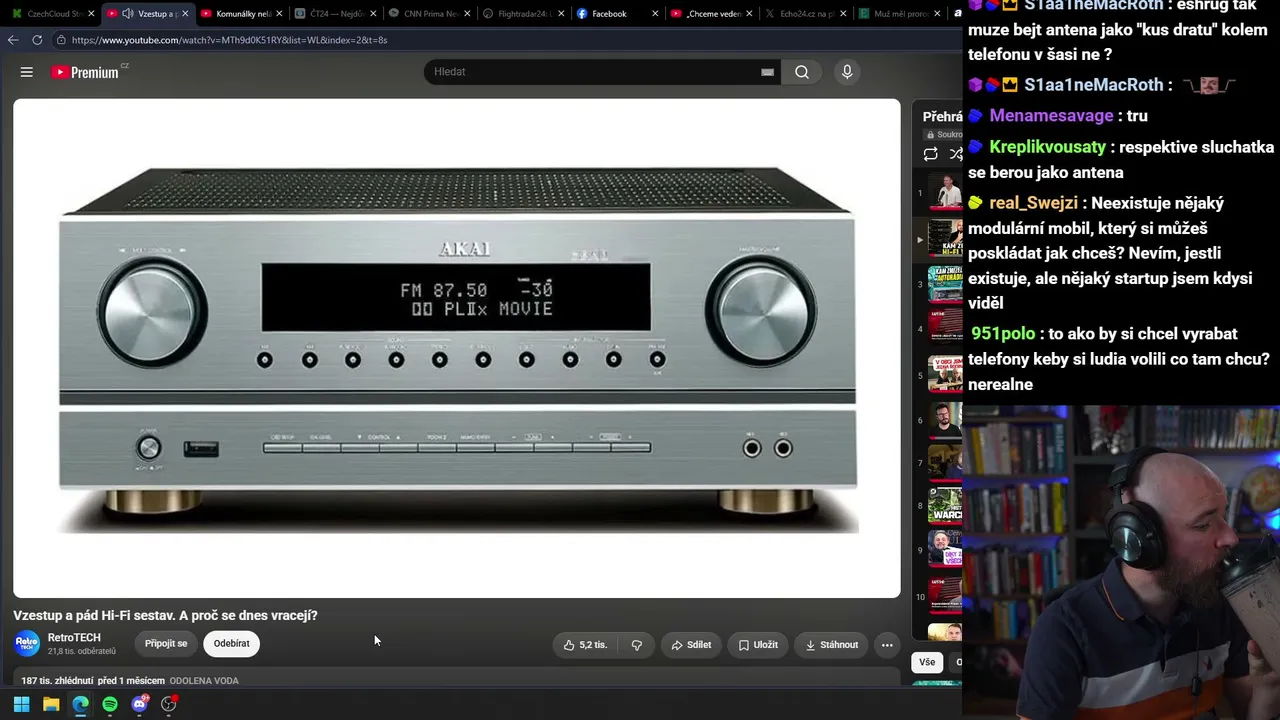
Task: Play playlist video number 8
Action: pyautogui.click(x=945, y=506)
